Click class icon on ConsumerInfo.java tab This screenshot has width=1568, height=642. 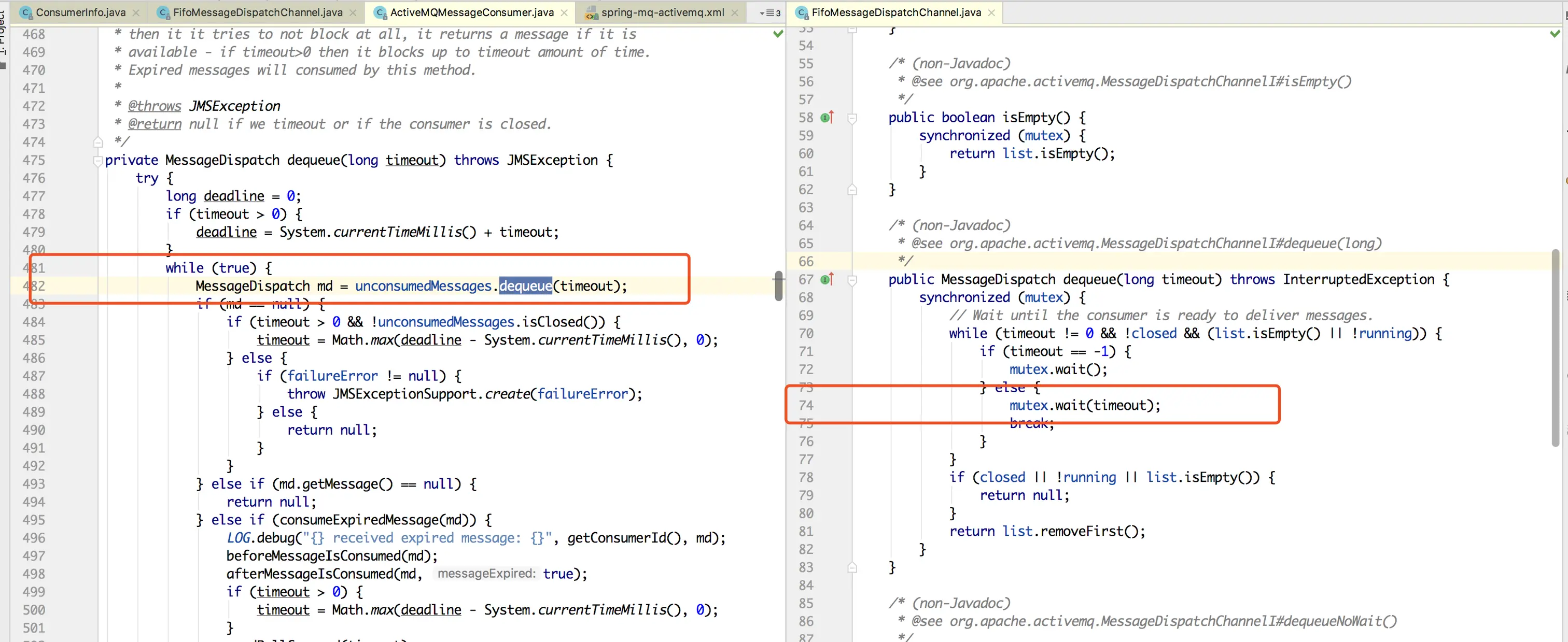(26, 12)
